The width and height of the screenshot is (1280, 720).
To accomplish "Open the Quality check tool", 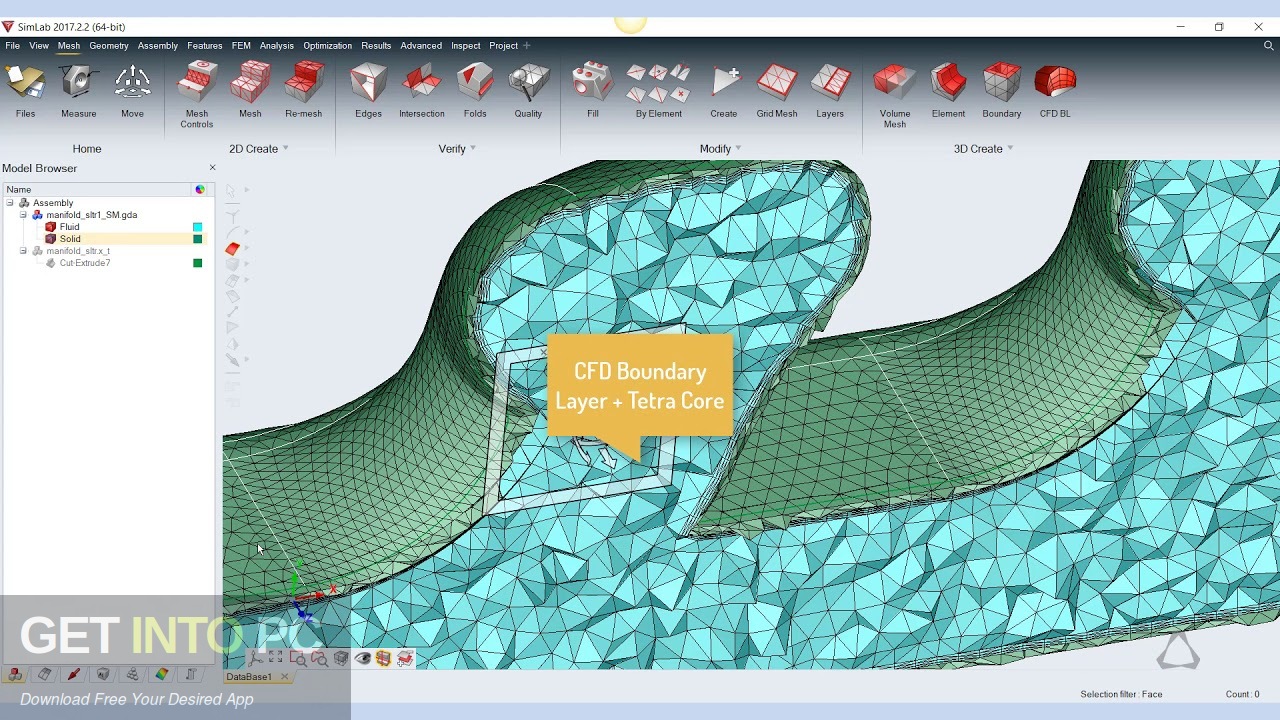I will pyautogui.click(x=528, y=90).
